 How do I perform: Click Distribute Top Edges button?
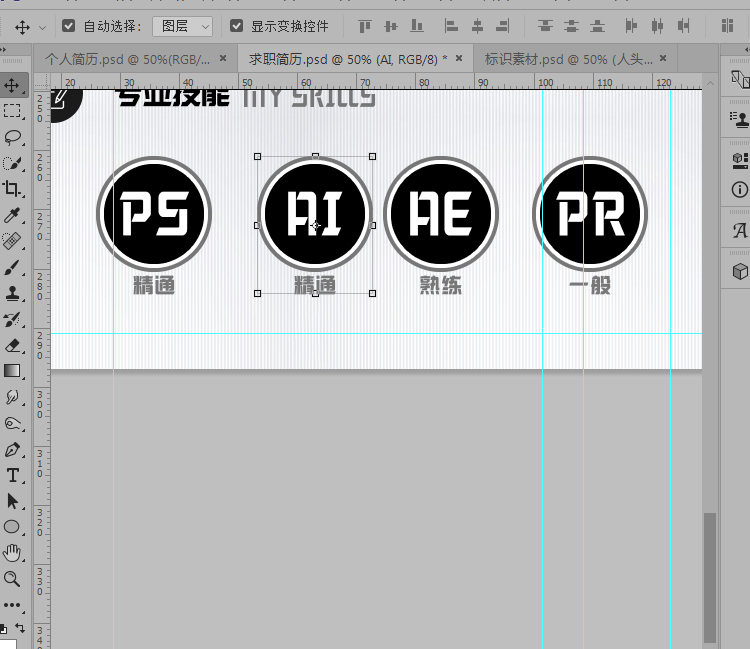coord(545,26)
